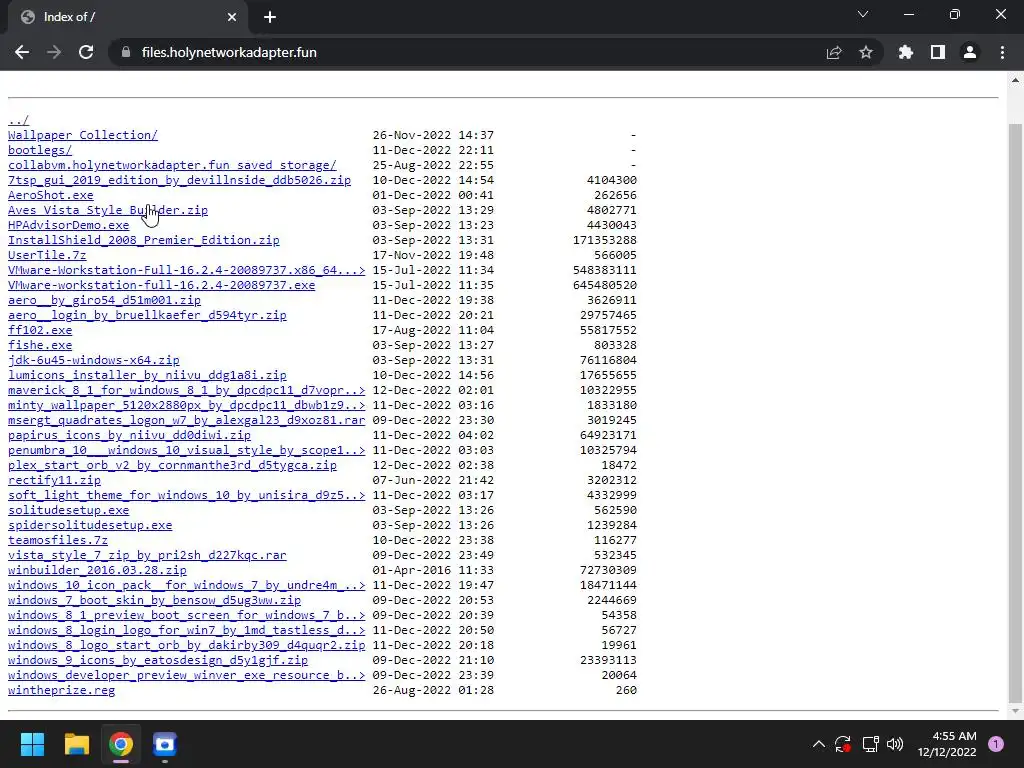Show hidden system tray icons
The width and height of the screenshot is (1024, 768).
click(818, 744)
